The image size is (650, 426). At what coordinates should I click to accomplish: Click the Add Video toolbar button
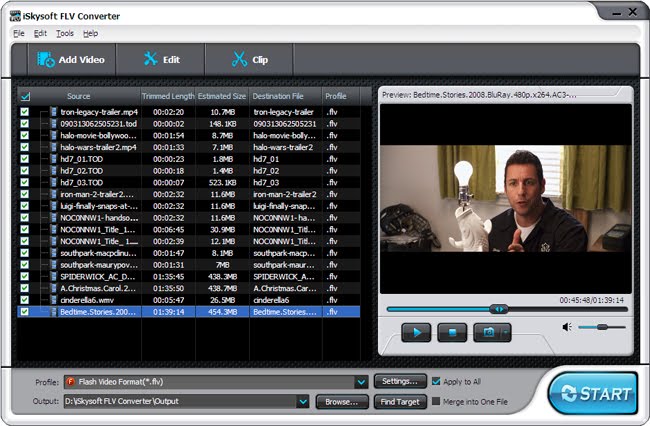click(71, 60)
